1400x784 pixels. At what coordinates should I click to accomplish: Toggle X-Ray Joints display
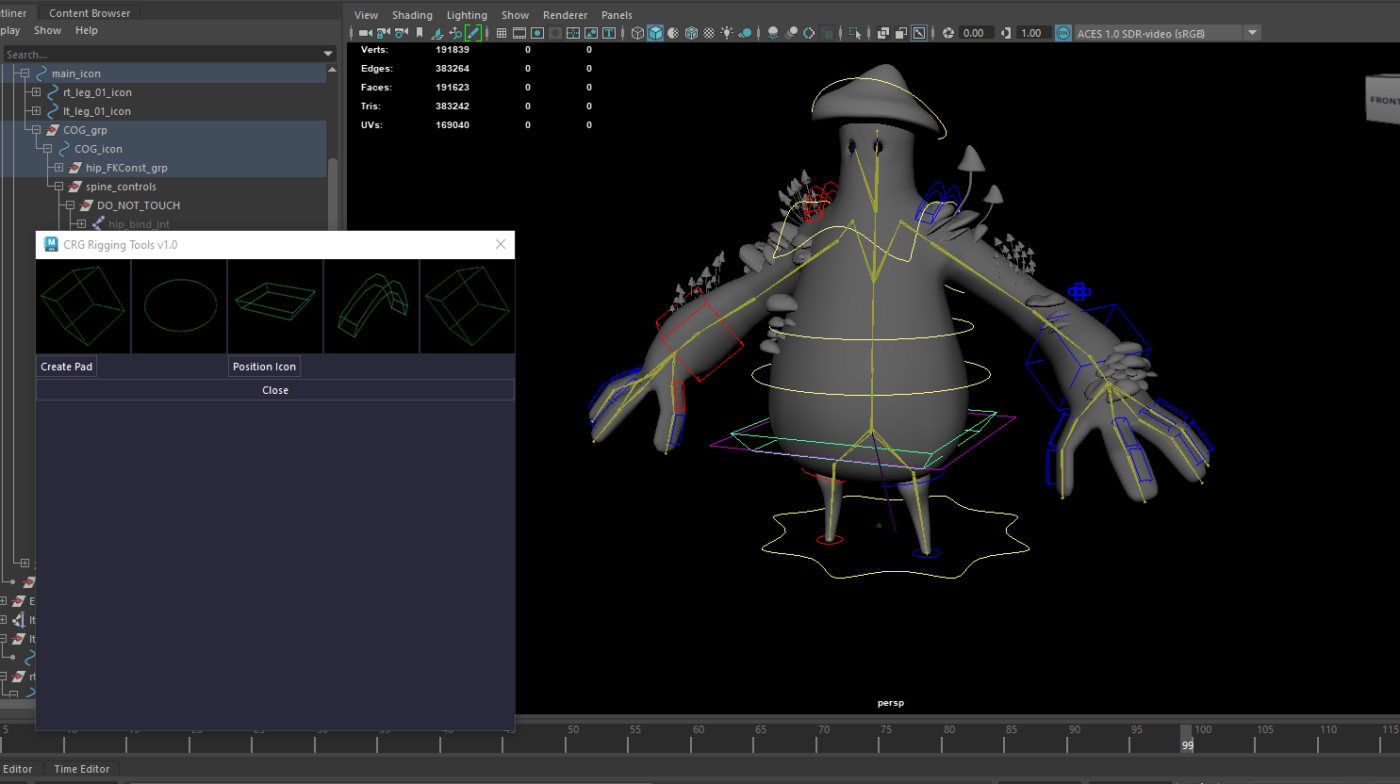(918, 33)
